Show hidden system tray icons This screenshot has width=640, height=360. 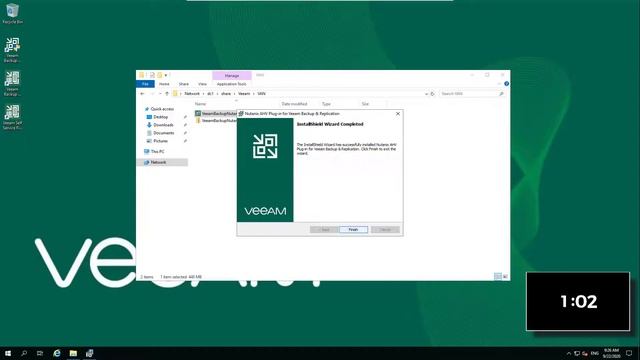click(x=569, y=353)
